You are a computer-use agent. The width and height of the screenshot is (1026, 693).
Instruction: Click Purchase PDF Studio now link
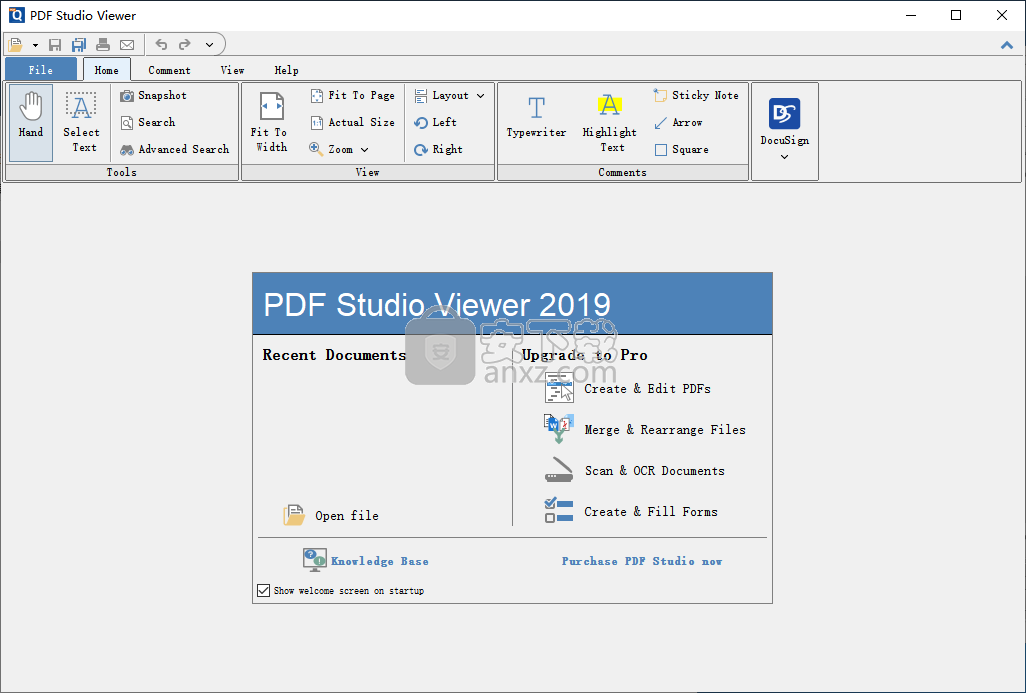(x=642, y=561)
